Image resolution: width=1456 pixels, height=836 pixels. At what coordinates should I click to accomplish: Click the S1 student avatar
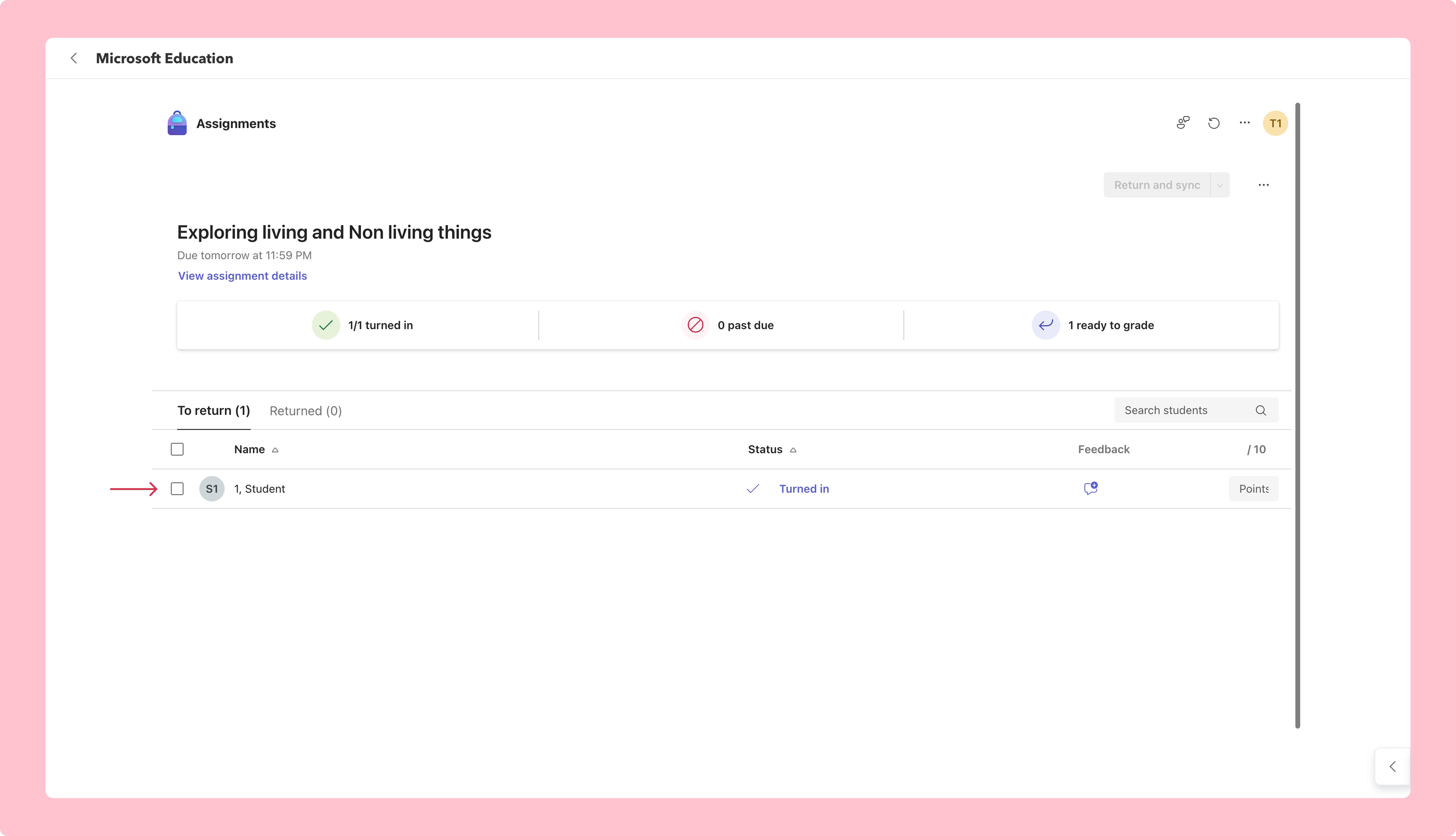coord(212,489)
